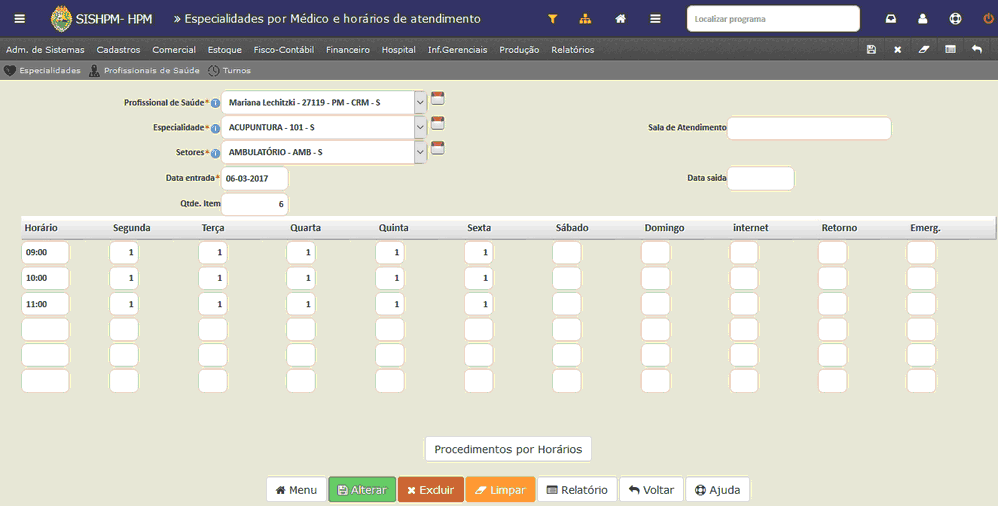Open calendar icon beside Profissional de Saúde
Viewport: 998px width, 506px height.
(437, 98)
